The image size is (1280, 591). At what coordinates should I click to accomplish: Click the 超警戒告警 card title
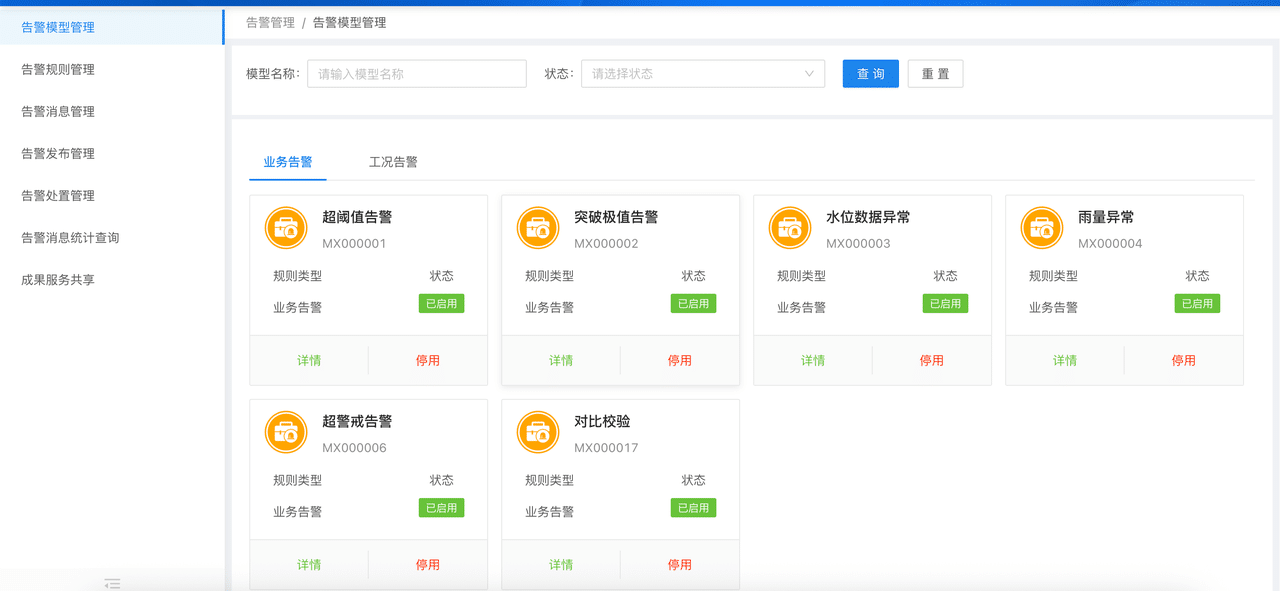[x=357, y=421]
